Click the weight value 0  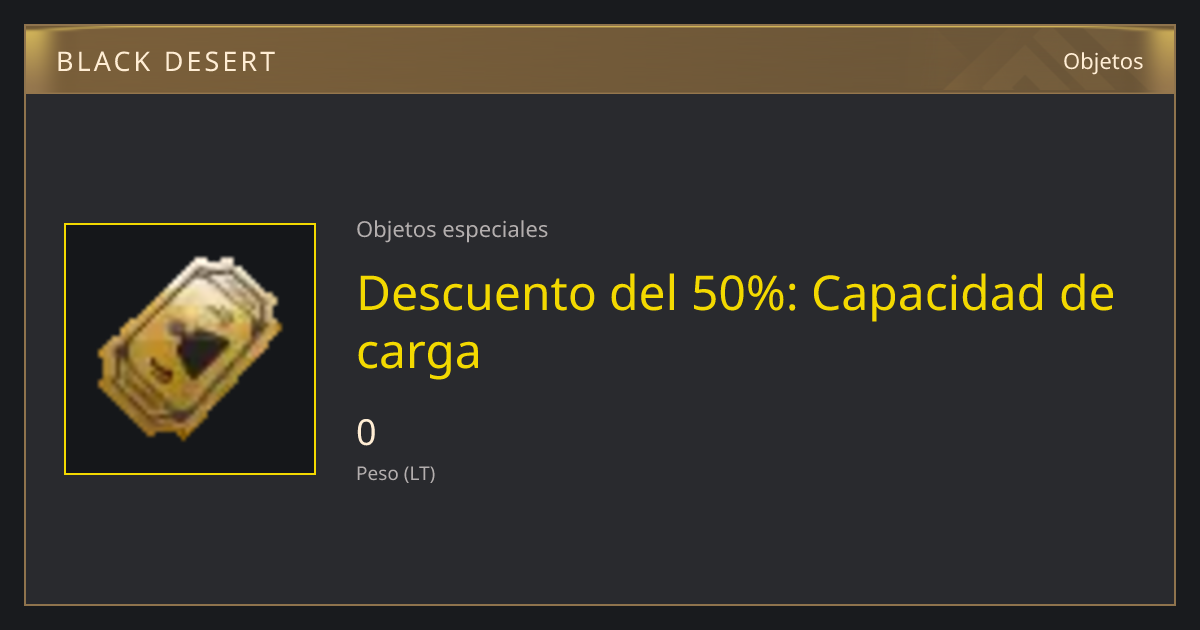pyautogui.click(x=366, y=433)
